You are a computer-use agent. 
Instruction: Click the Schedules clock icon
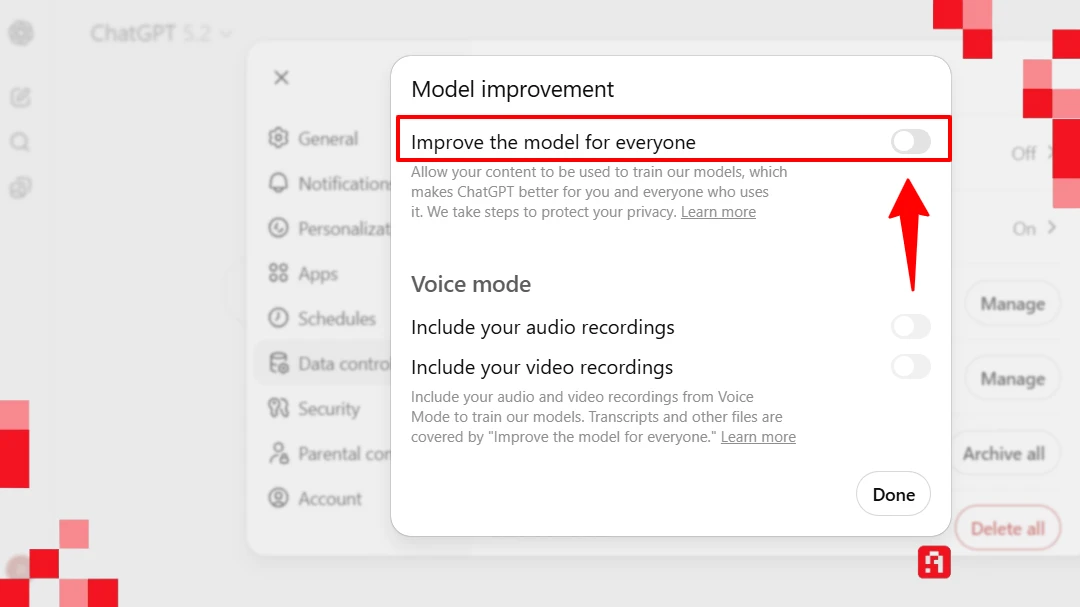click(x=279, y=318)
